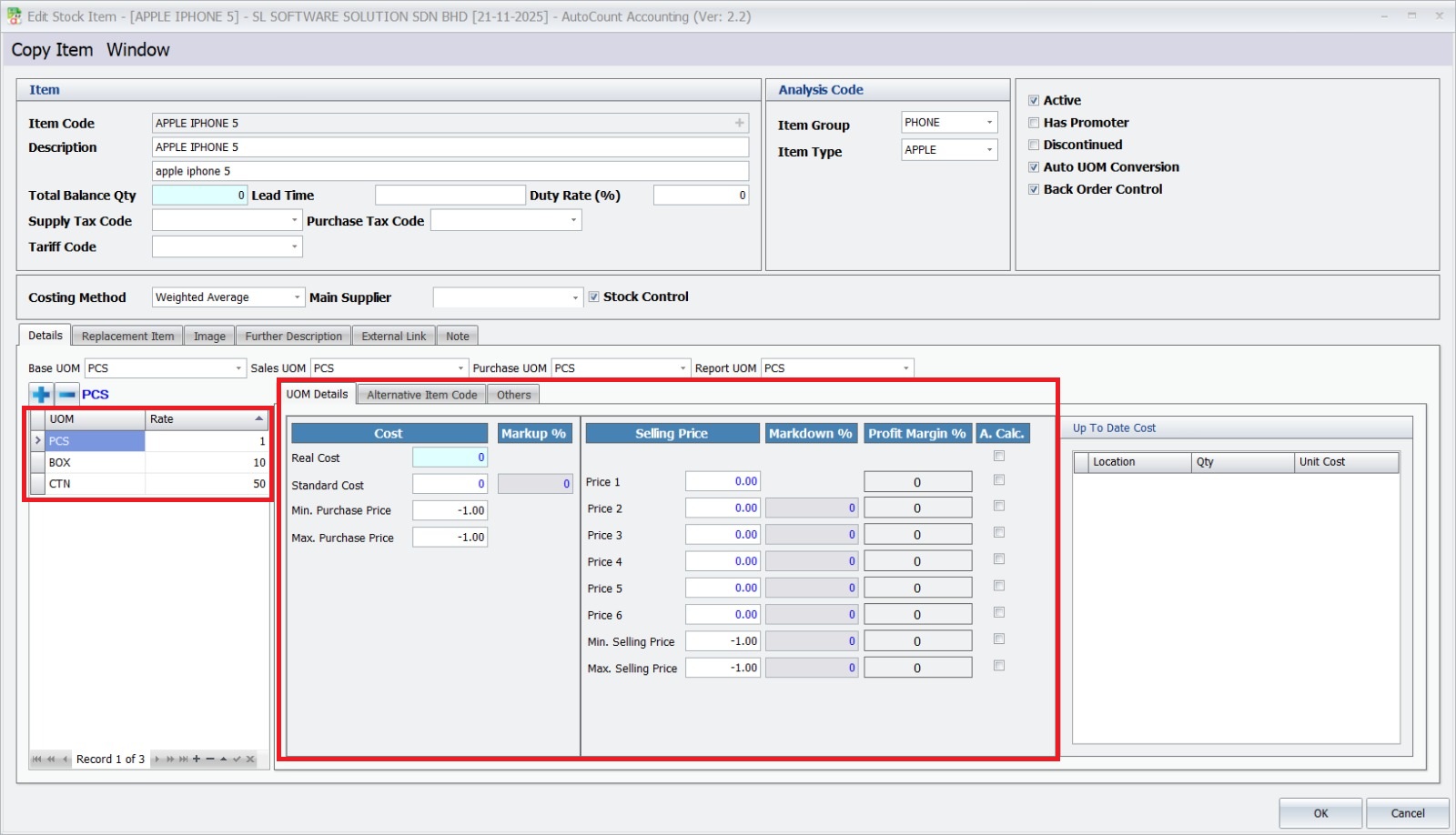Click the Price 1 selling price field
Screen dimensions: 1456x835
[723, 481]
